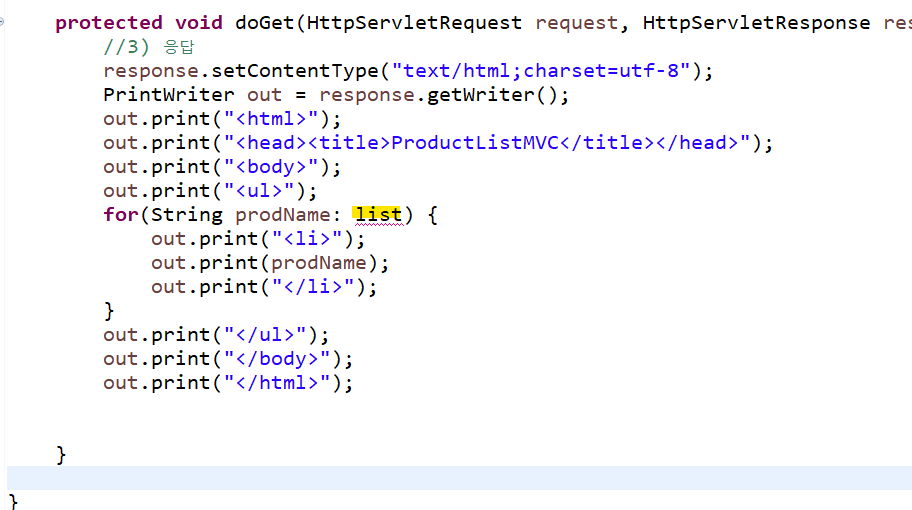
Task: Click the "</li>" string literal
Action: [x=313, y=287]
